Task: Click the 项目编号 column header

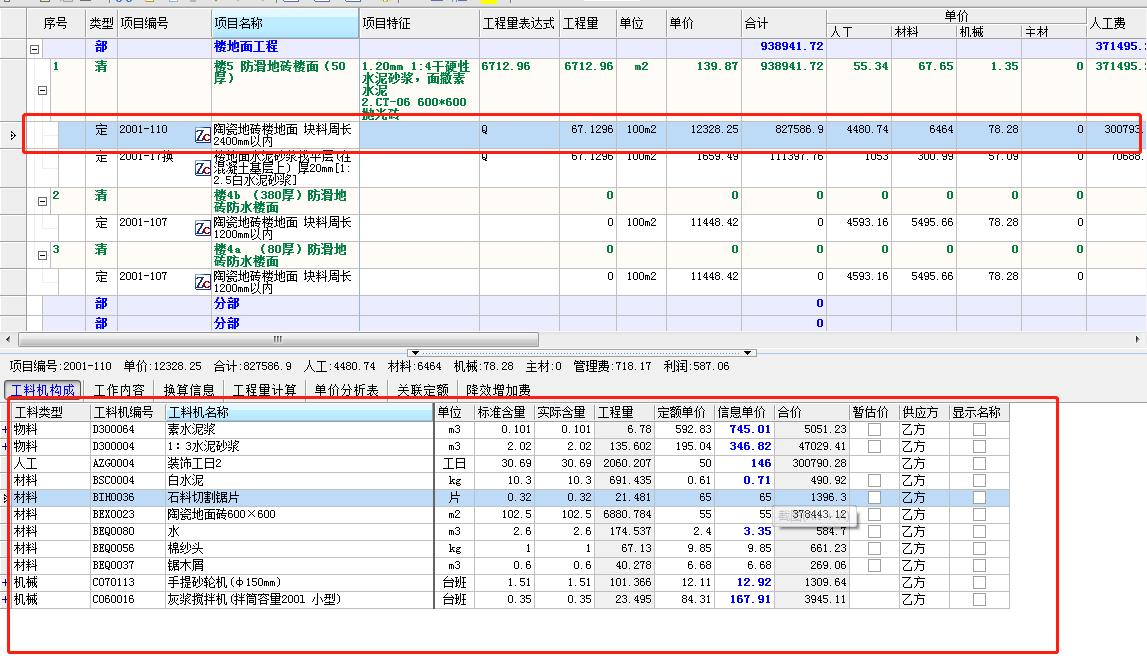Action: coord(164,23)
